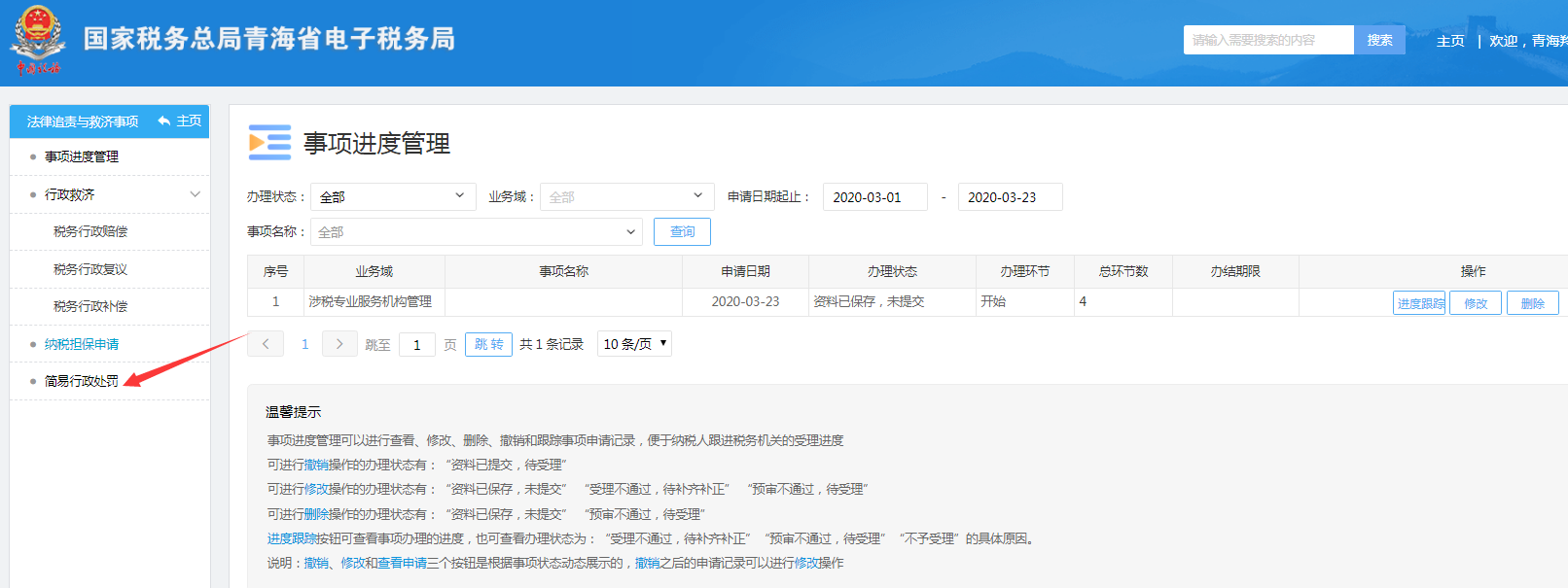Screen dimensions: 1568x588
Task: Click 主页 link in top header
Action: point(1450,41)
